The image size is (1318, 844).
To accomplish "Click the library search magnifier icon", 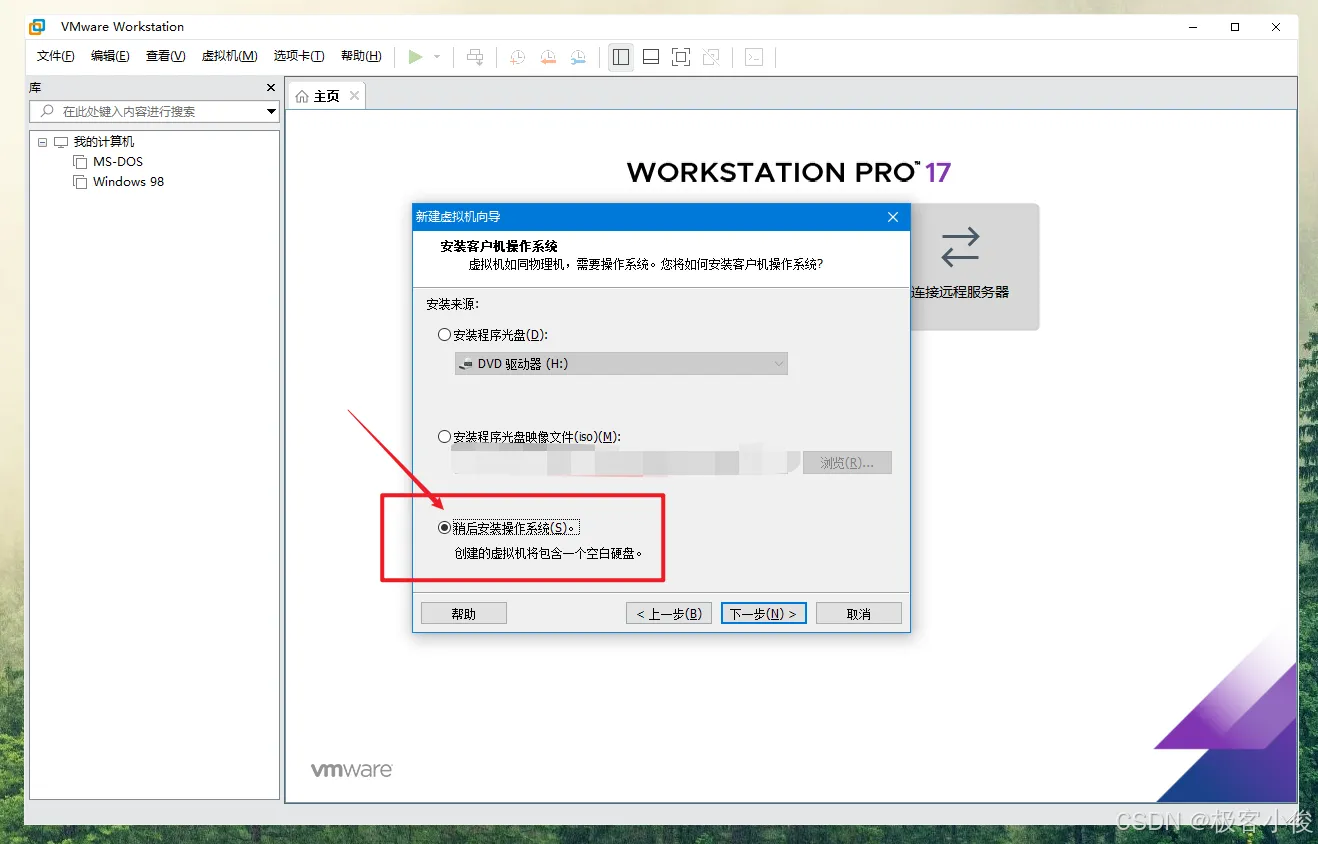I will coord(47,111).
